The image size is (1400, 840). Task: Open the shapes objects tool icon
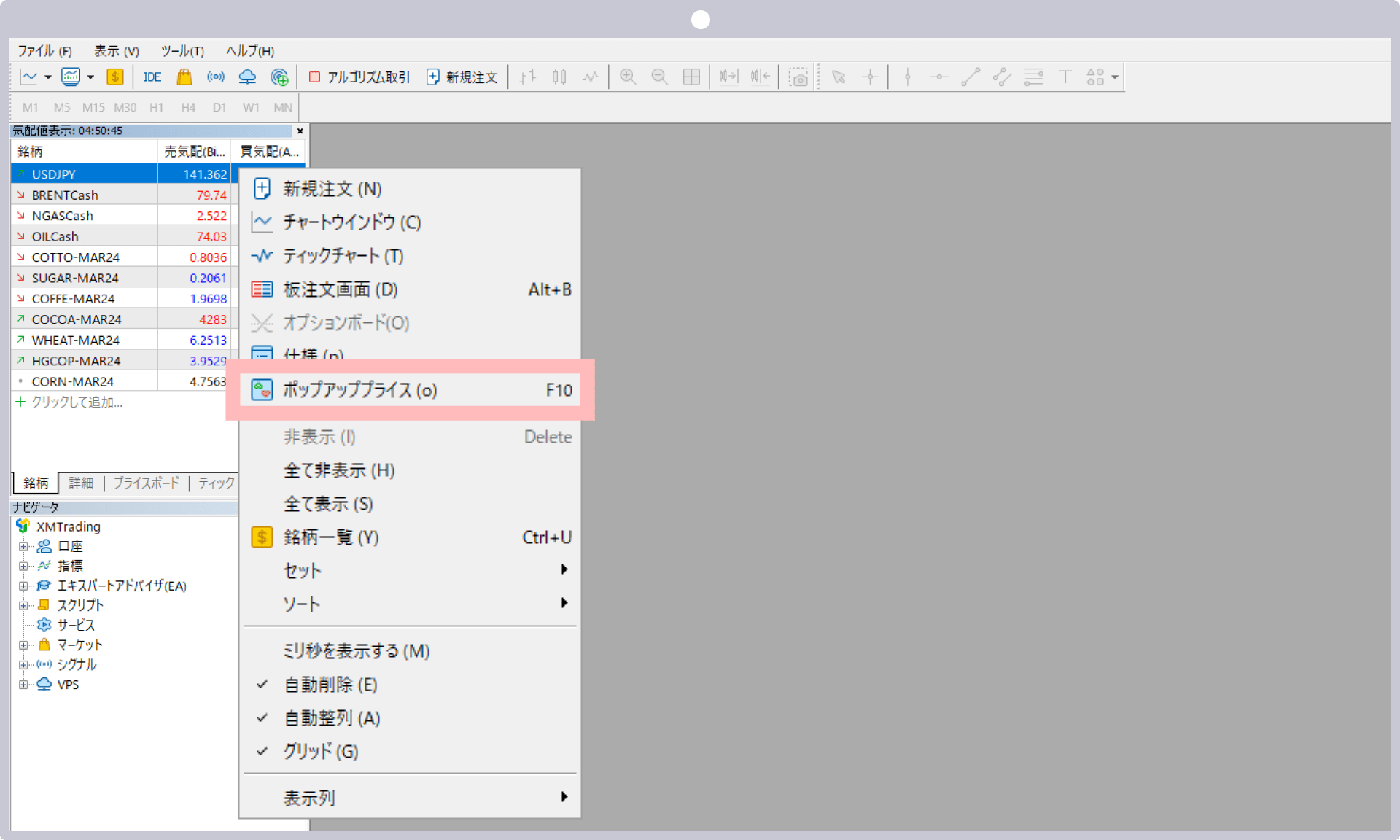click(1095, 77)
